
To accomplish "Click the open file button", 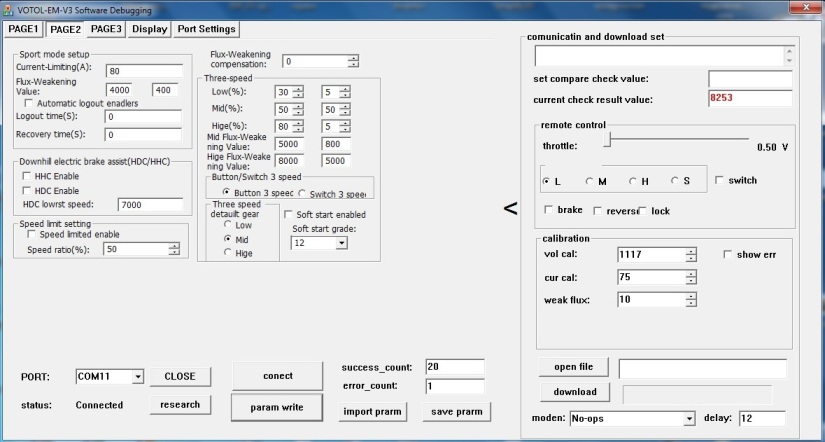I will pos(573,366).
